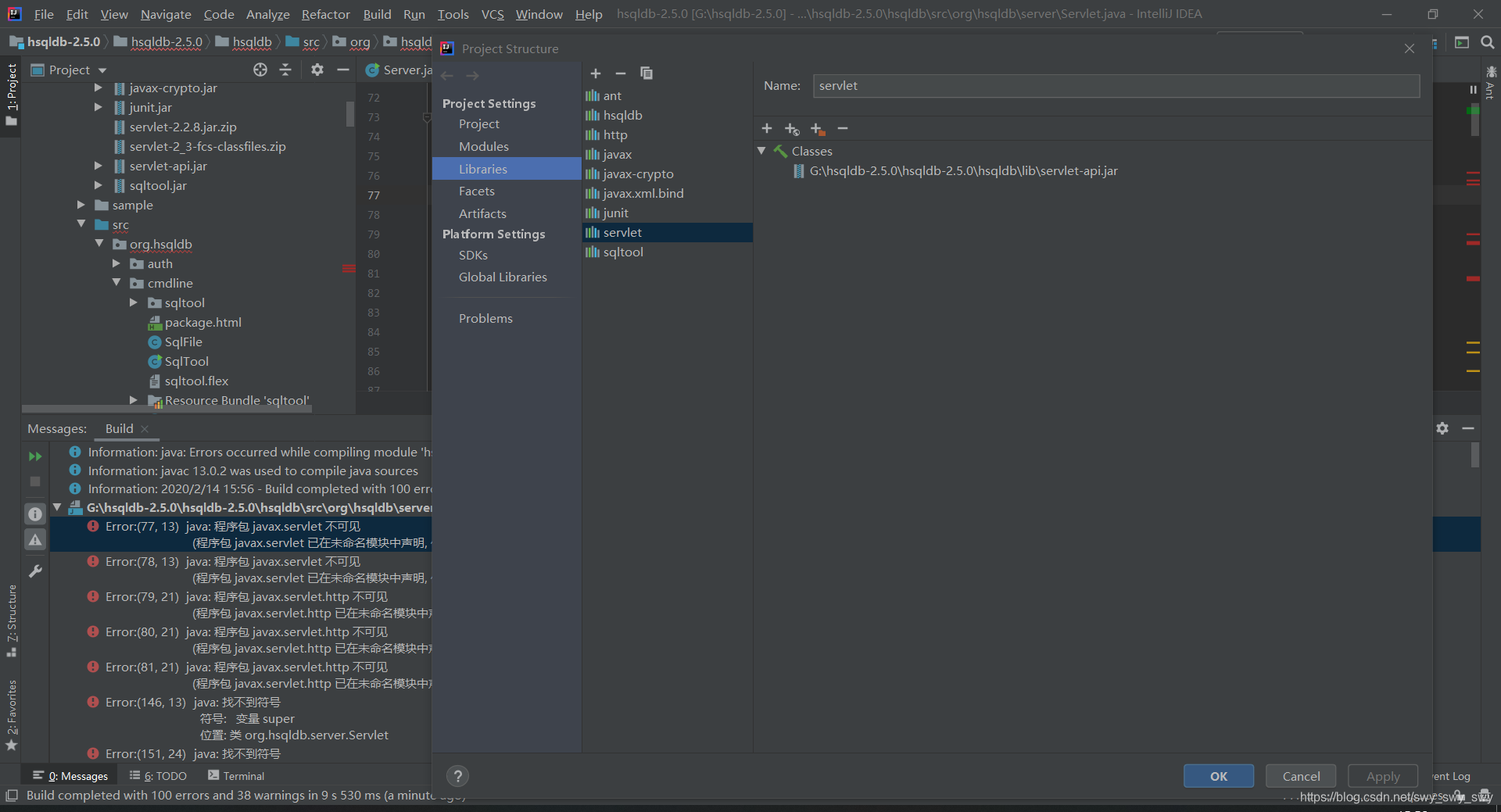Screen dimensions: 1501x812
Task: Expand javax-crypto.jar in Project tree
Action: pos(98,88)
